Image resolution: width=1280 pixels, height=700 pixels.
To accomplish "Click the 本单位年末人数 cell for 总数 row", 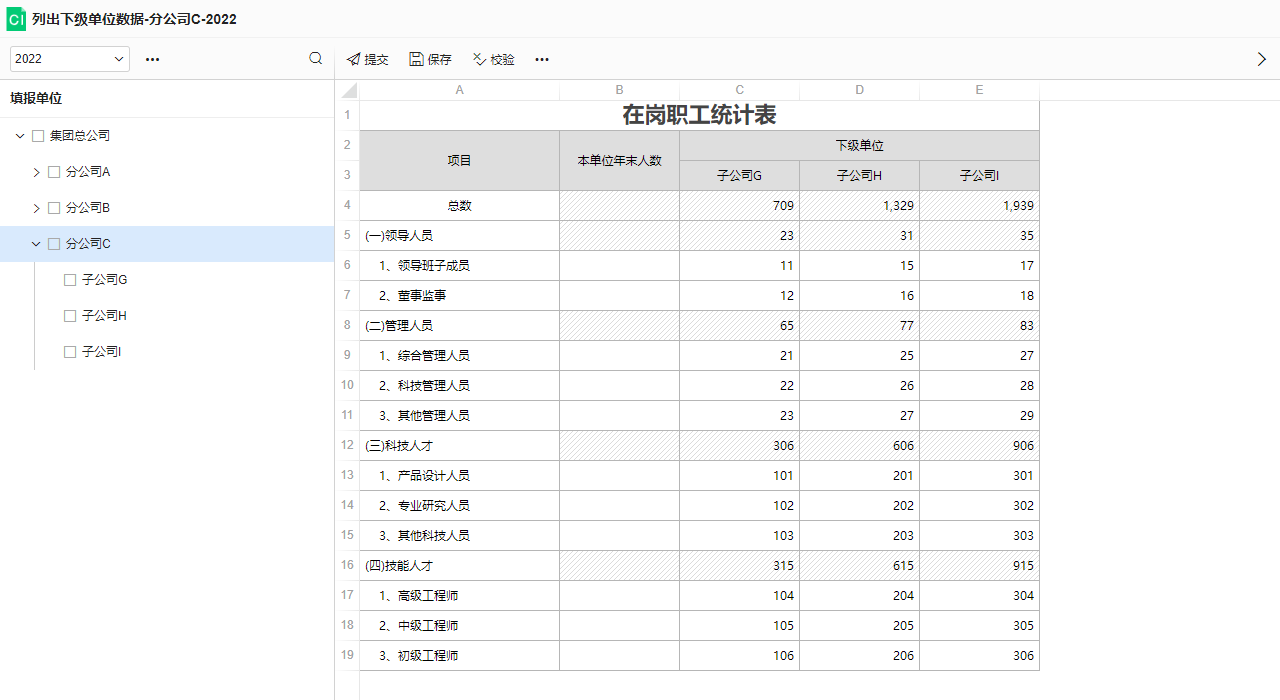I will click(x=619, y=205).
